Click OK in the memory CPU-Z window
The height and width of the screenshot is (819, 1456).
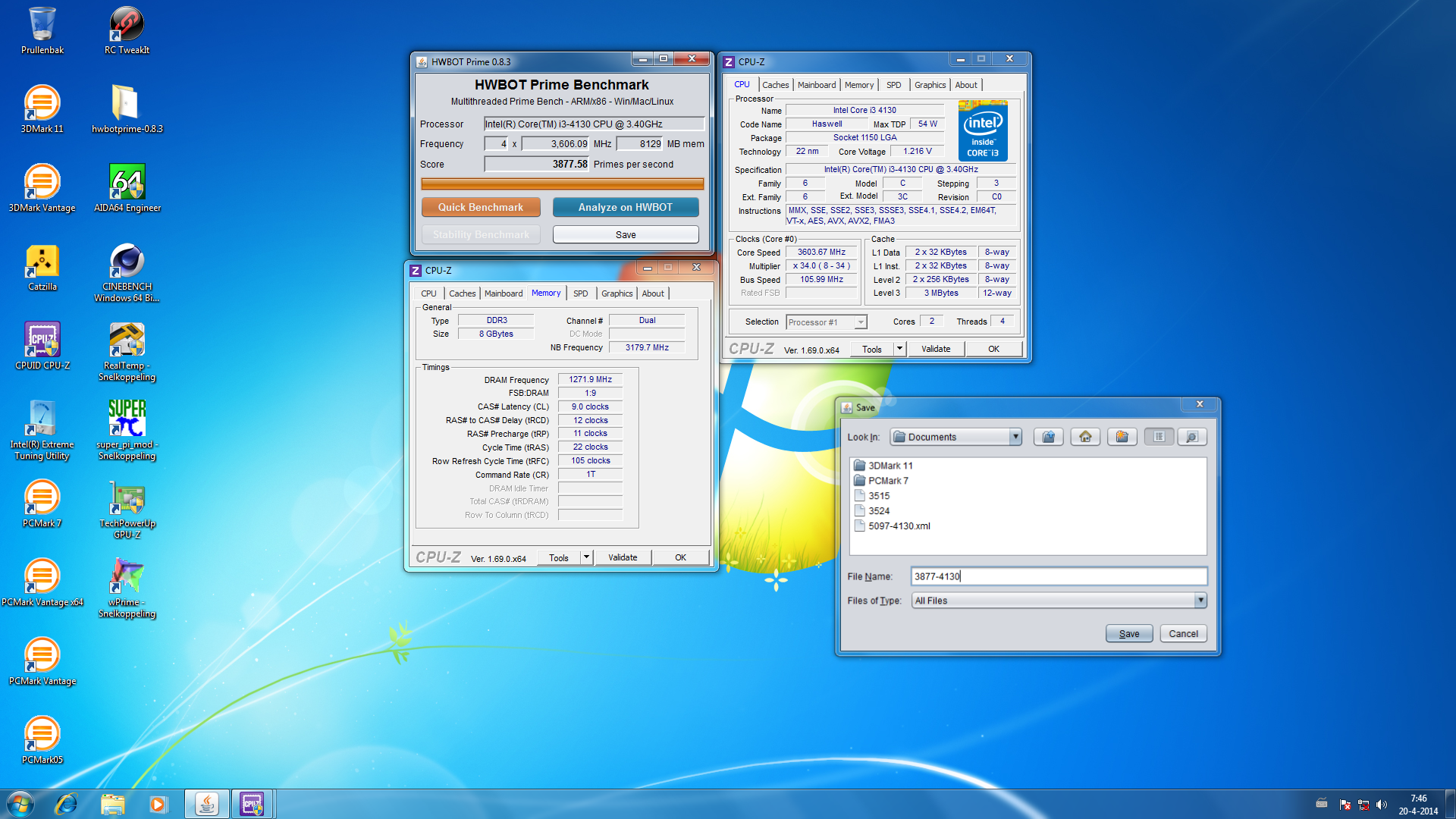coord(680,557)
